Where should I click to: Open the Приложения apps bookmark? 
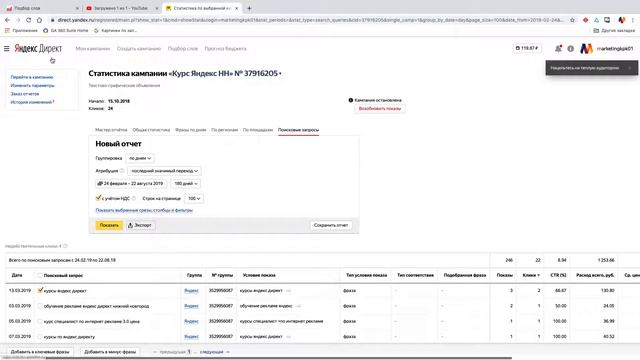(x=21, y=31)
